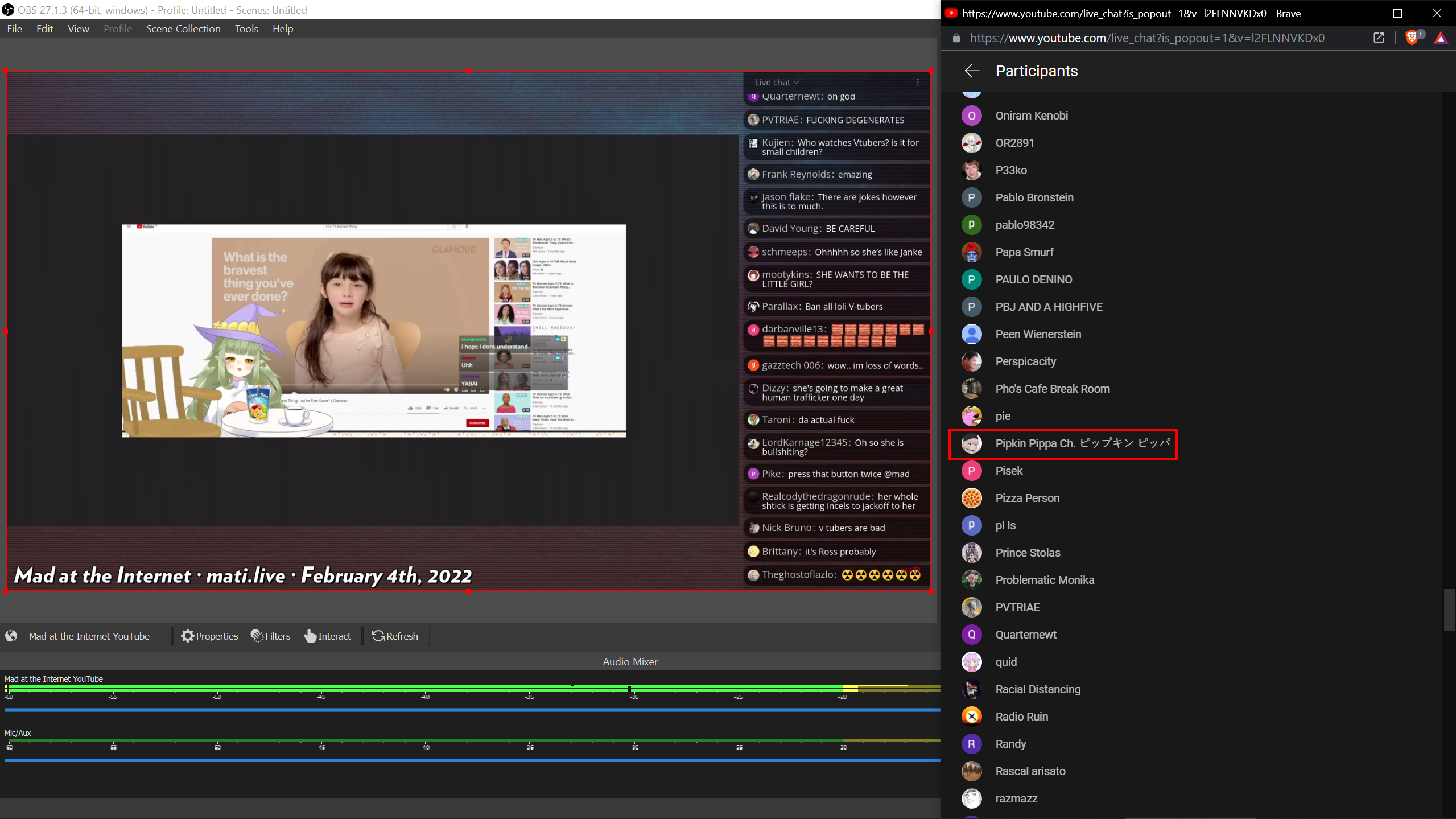
Task: Open the Edit menu in OBS
Action: point(44,29)
